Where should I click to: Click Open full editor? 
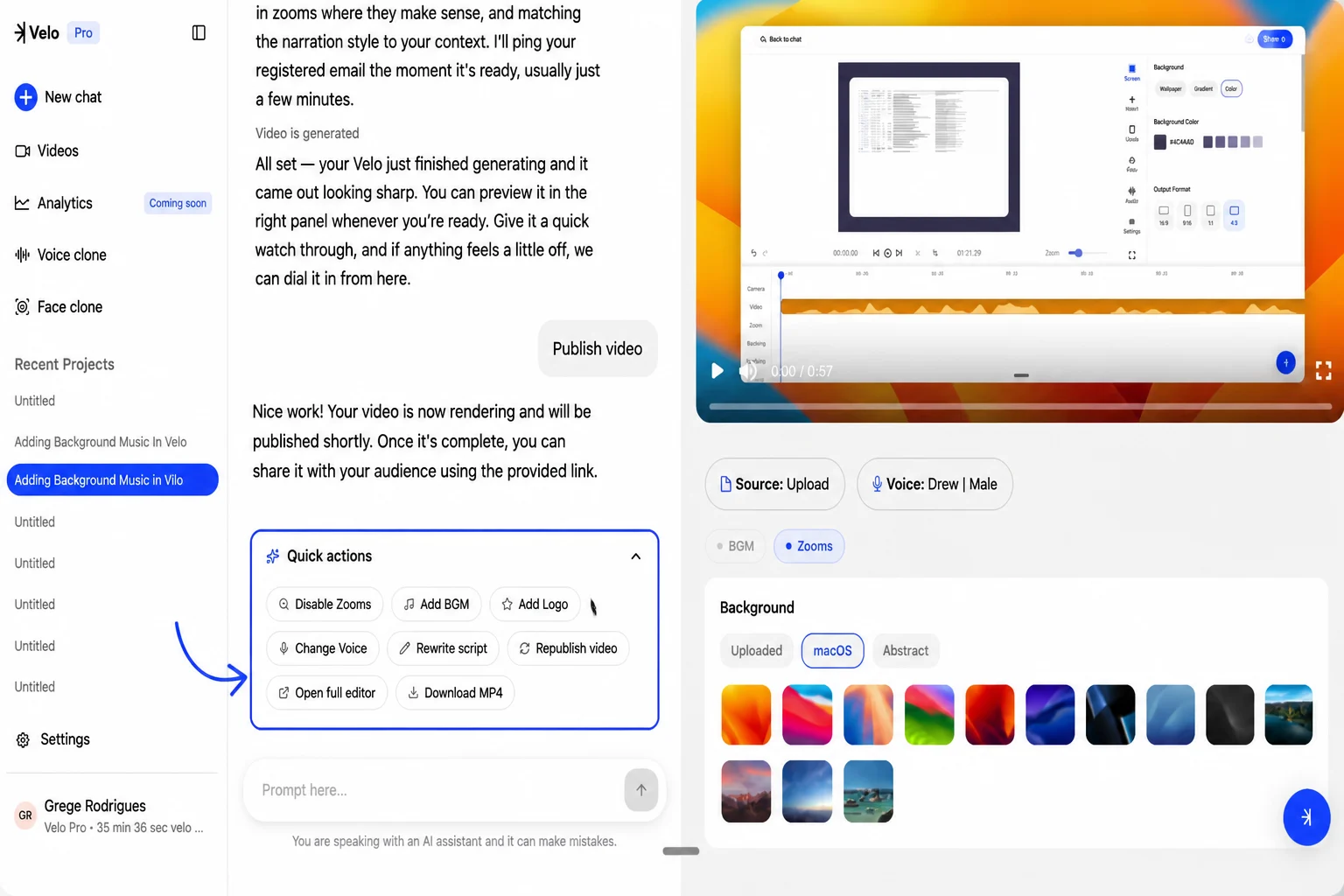click(x=326, y=693)
